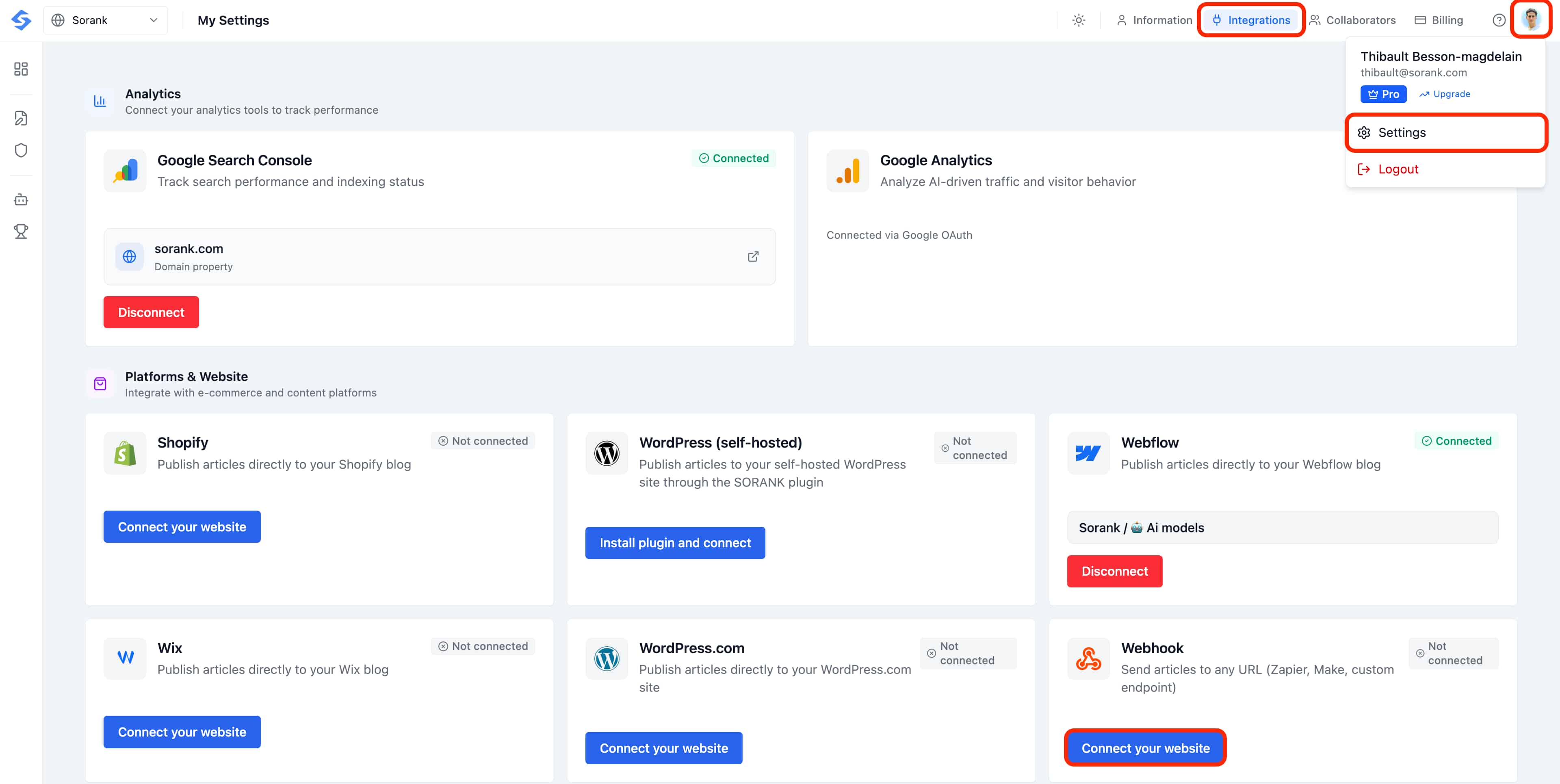Open the shield icon in the sidebar
The image size is (1560, 784).
(21, 150)
